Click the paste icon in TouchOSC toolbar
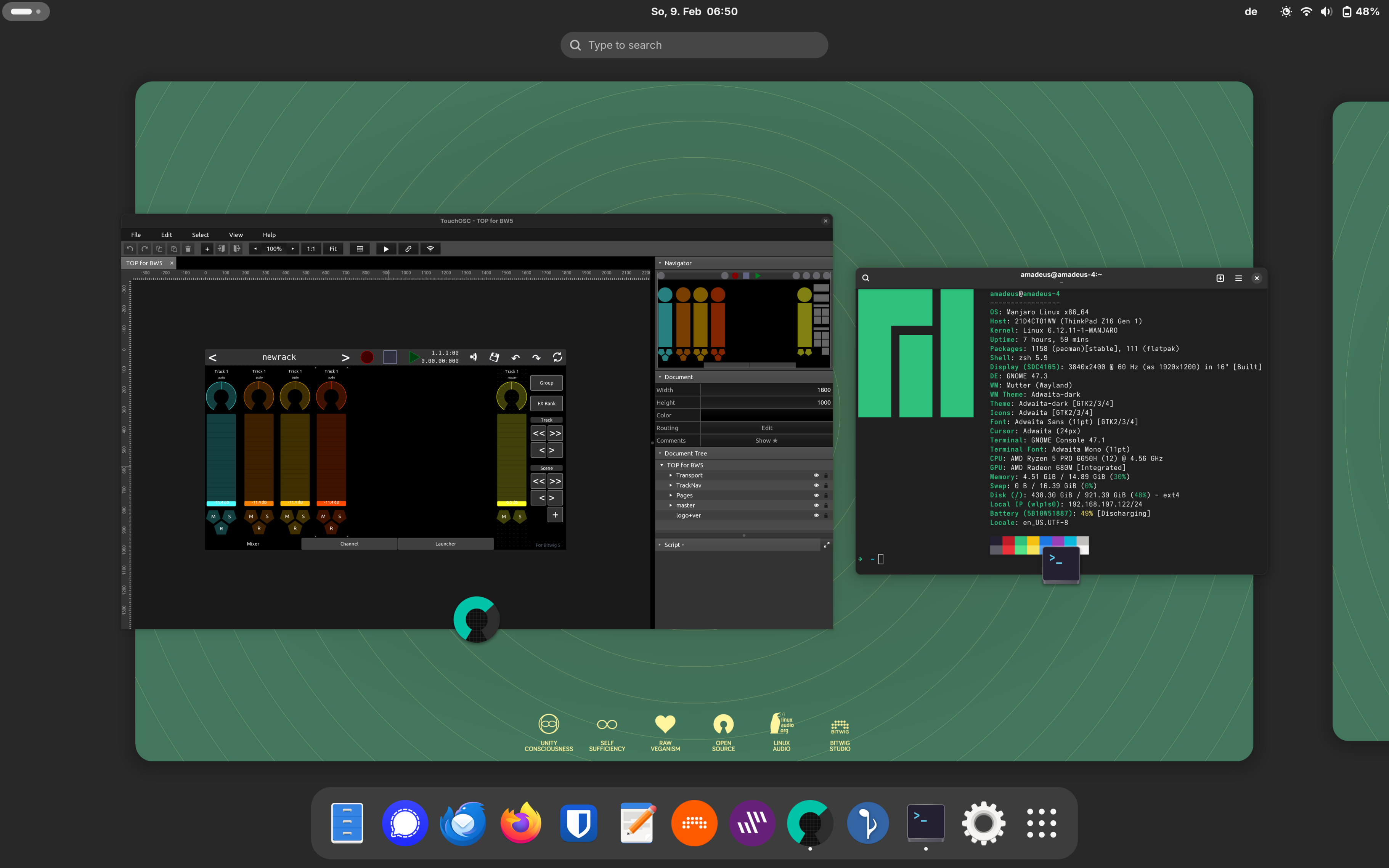Screen dimensions: 1389x868 (x=173, y=249)
